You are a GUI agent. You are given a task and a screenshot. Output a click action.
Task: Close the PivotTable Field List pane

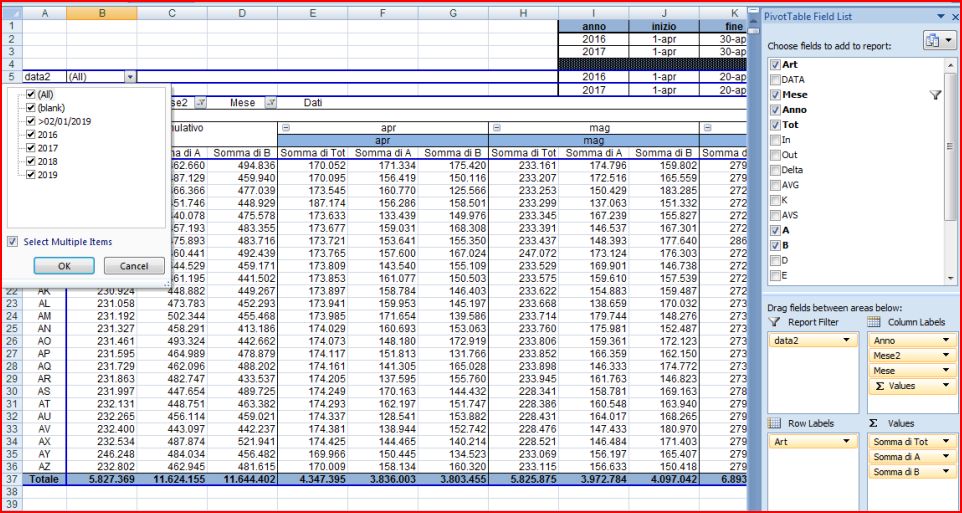[956, 17]
